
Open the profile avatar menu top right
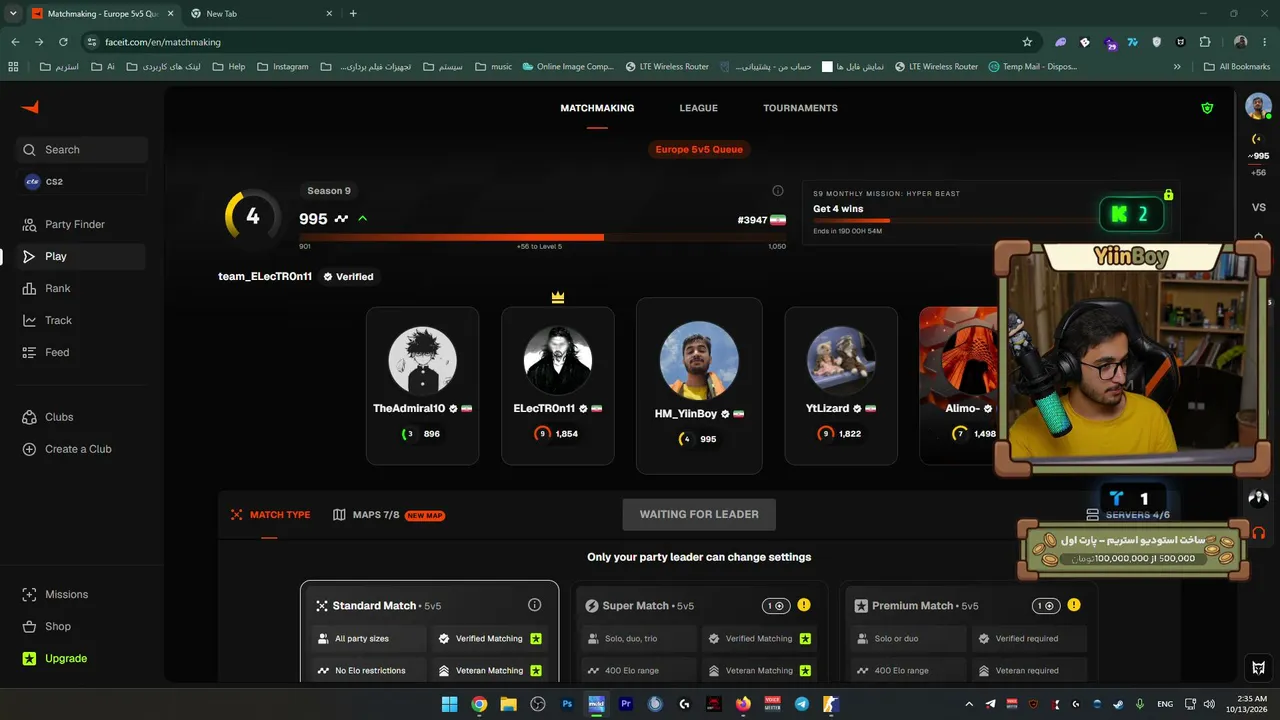[1257, 106]
